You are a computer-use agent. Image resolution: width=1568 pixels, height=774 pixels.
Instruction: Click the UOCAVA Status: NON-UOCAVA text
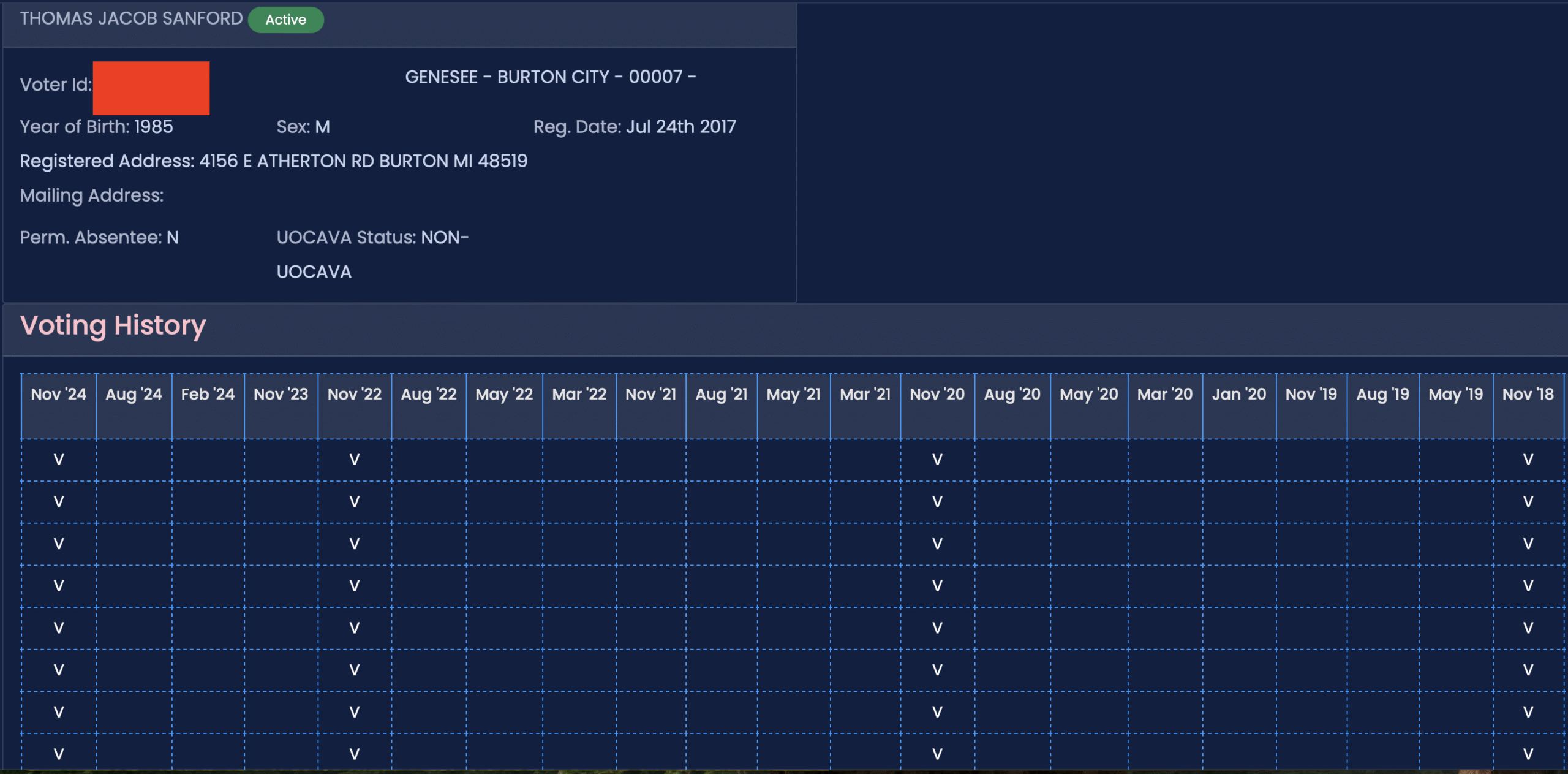tap(372, 254)
